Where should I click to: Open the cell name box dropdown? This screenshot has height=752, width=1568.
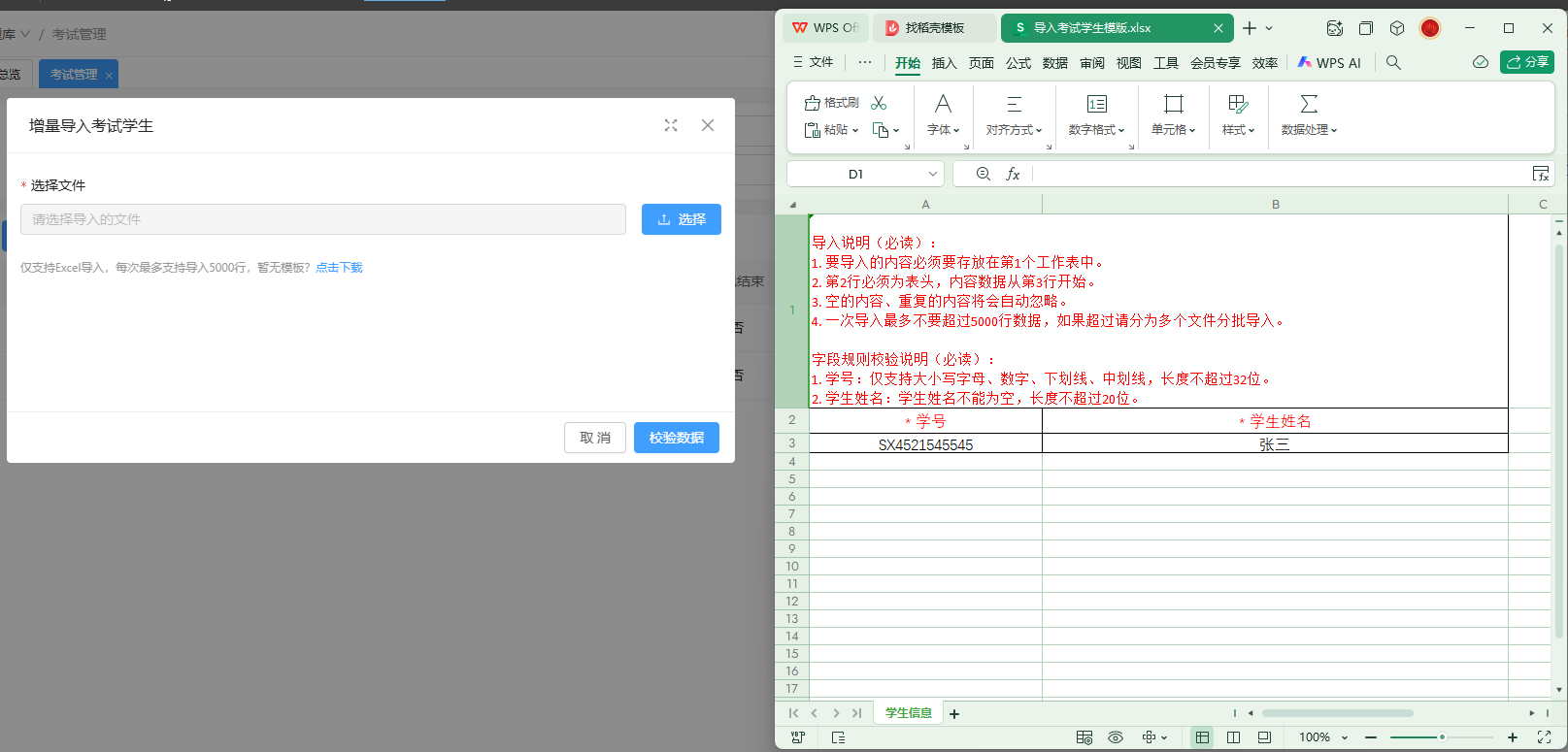[x=932, y=175]
